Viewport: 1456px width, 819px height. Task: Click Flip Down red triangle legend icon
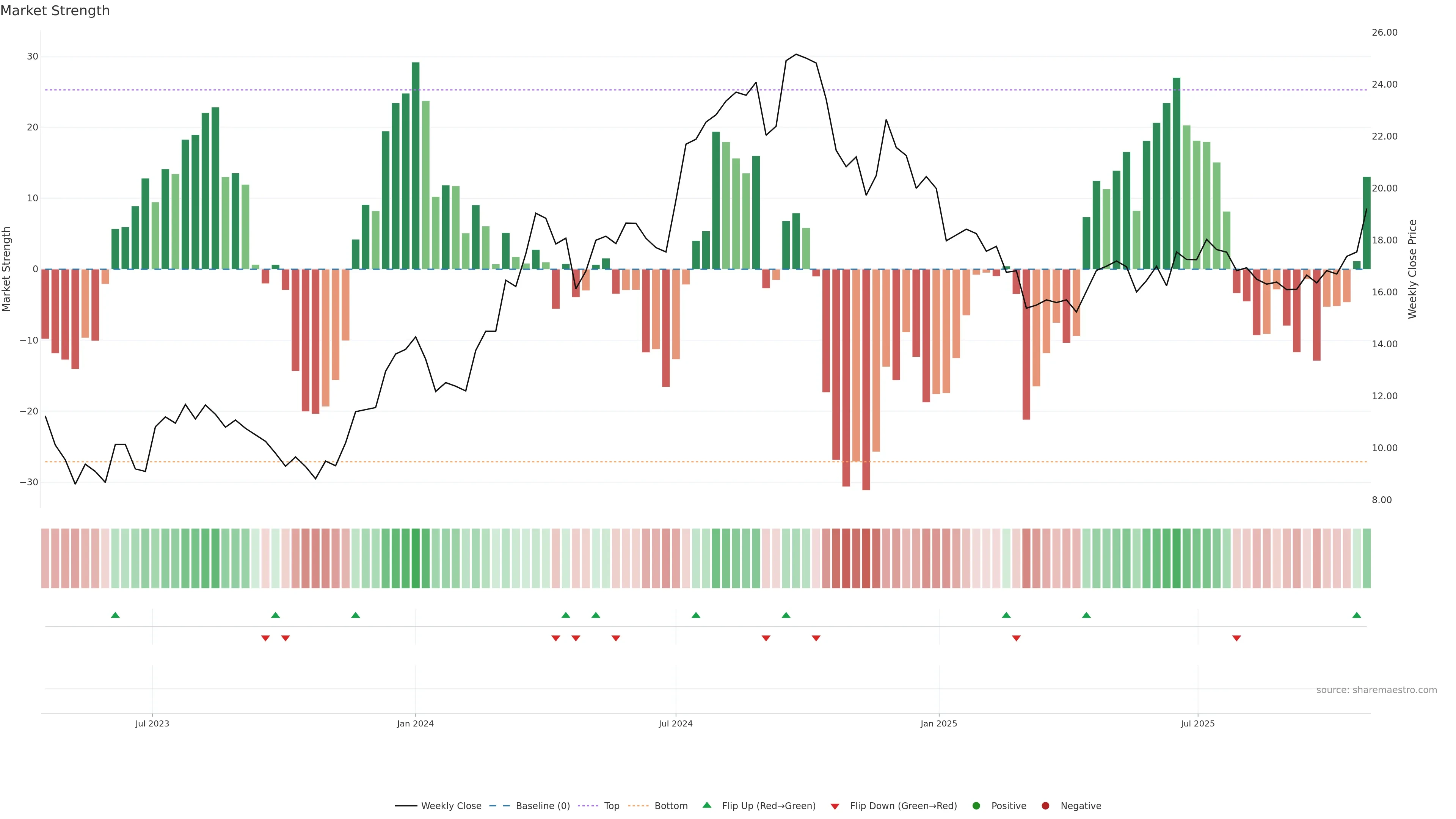tap(835, 806)
